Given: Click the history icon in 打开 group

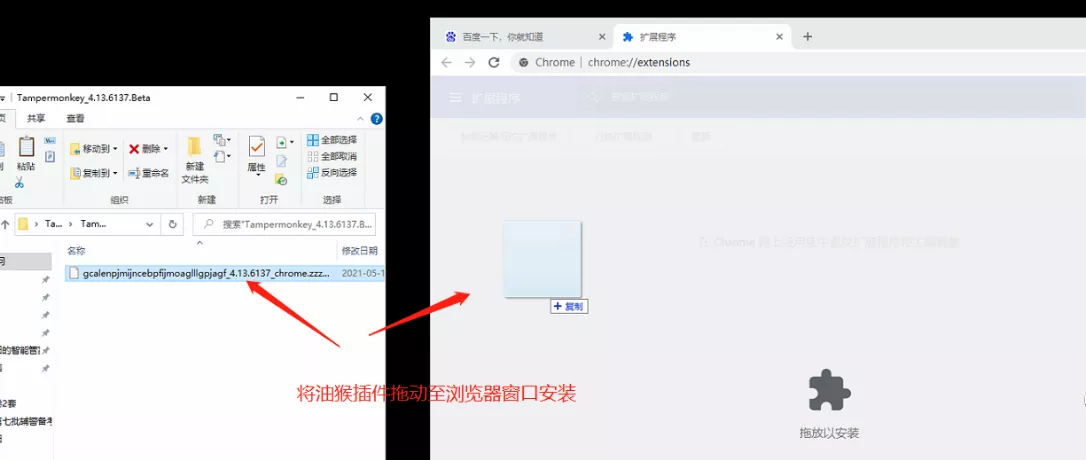Looking at the screenshot, I should pos(281,179).
